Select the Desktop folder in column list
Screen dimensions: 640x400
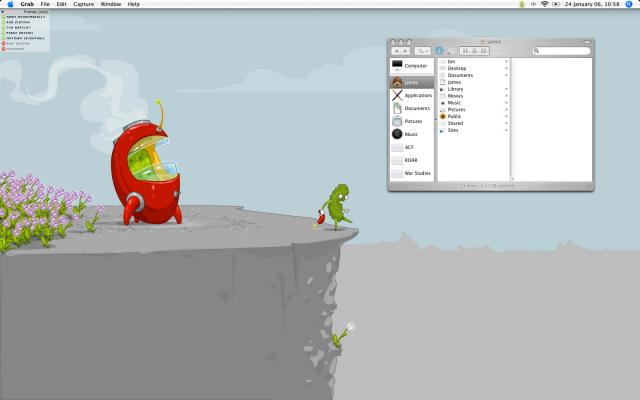coord(473,69)
